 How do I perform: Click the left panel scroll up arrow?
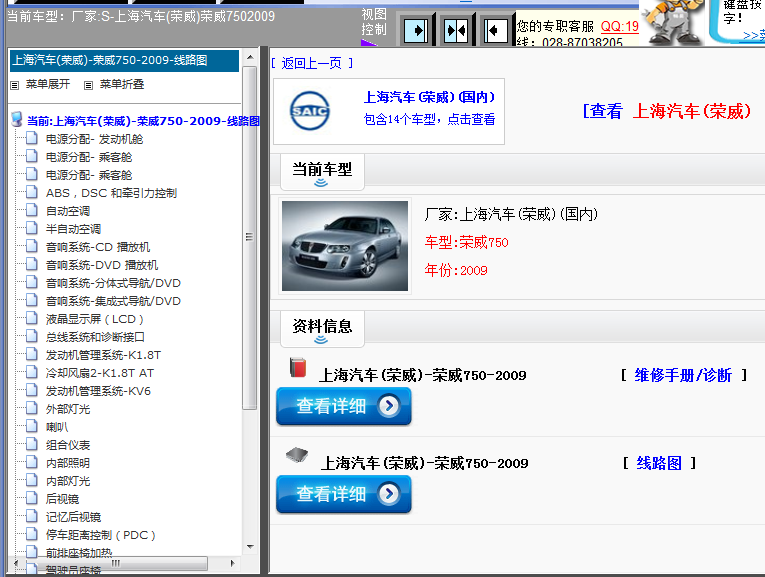point(250,57)
